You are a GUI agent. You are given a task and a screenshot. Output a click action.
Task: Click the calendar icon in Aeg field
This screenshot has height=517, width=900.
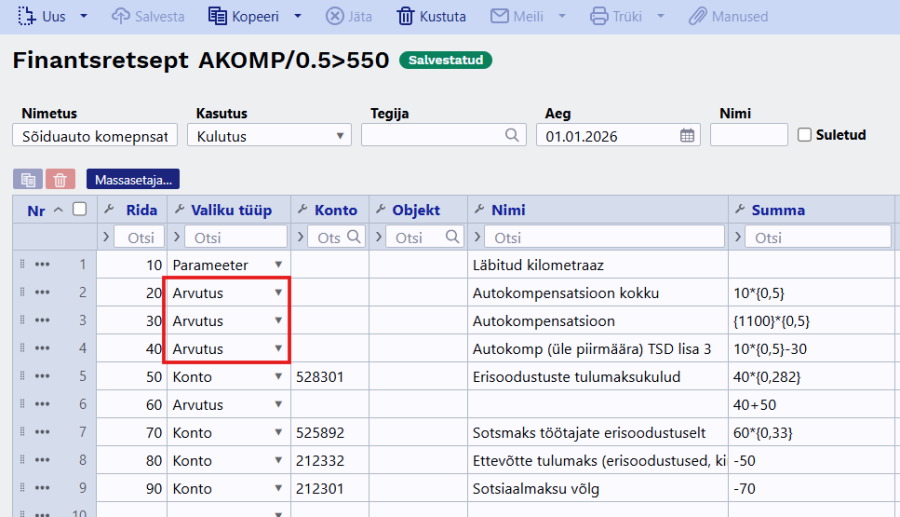click(x=687, y=135)
